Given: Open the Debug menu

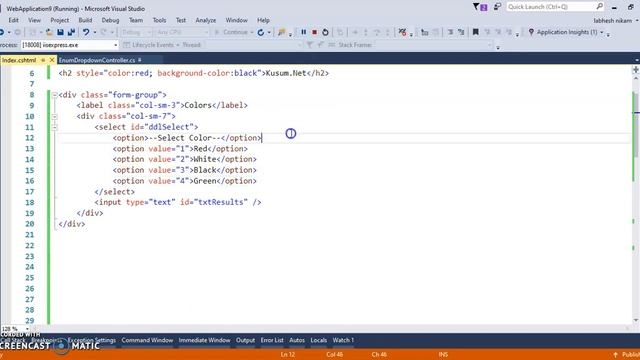Looking at the screenshot, I should 110,20.
